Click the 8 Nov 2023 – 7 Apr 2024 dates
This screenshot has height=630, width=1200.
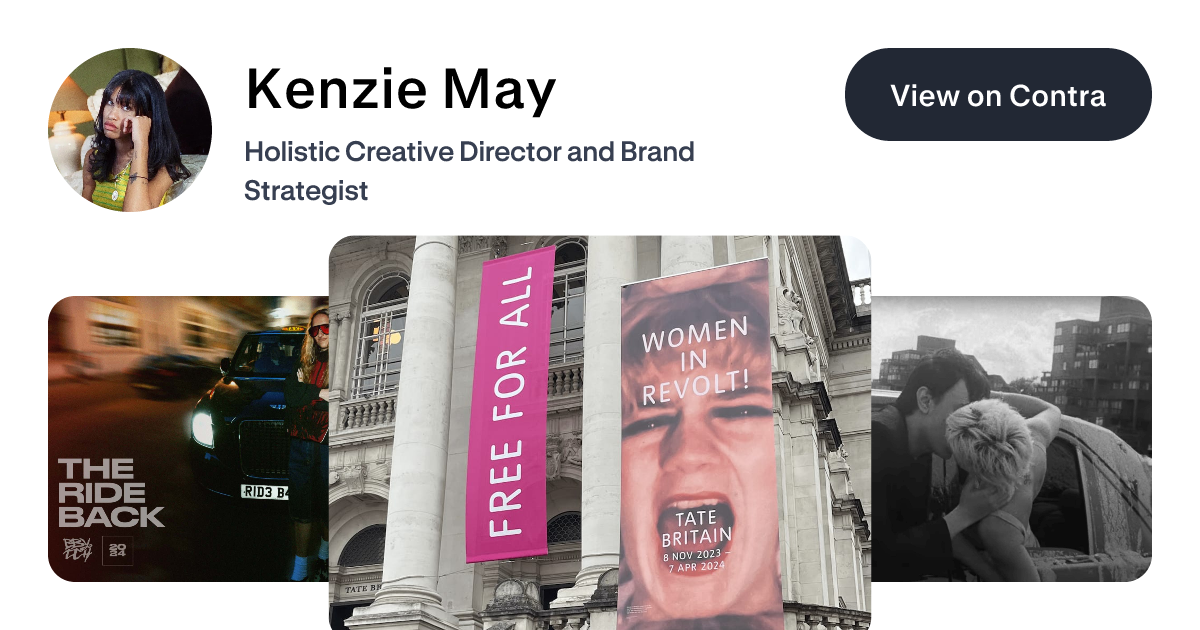point(698,561)
